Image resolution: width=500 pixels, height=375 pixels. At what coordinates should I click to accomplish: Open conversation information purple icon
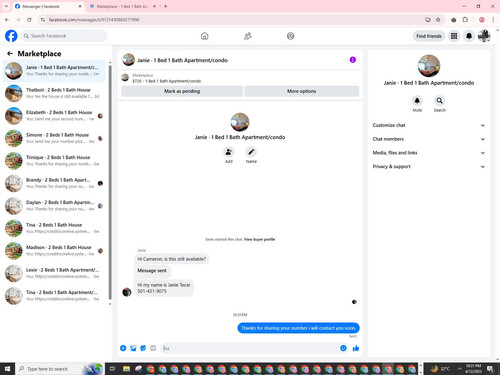353,60
